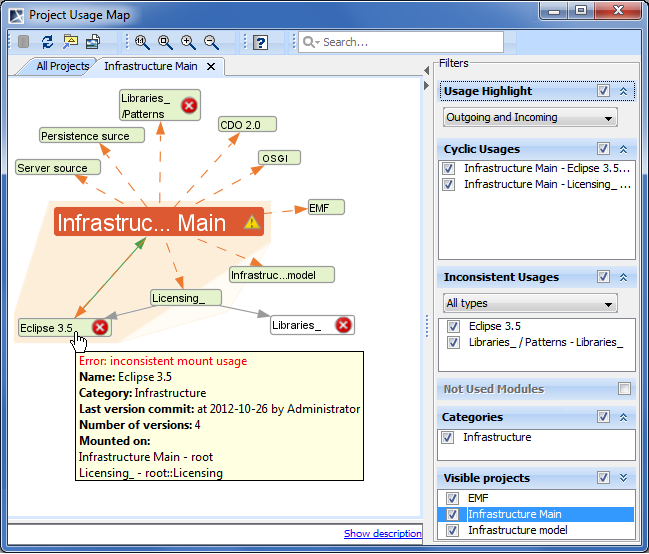Click the fit in window zoom icon
The height and width of the screenshot is (554, 649).
pyautogui.click(x=165, y=42)
